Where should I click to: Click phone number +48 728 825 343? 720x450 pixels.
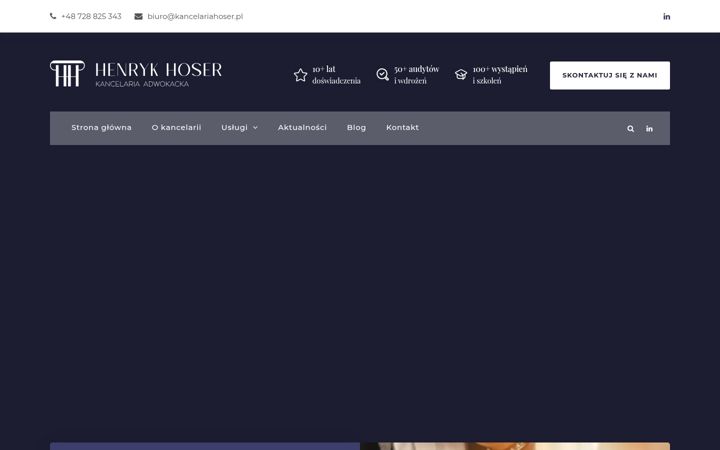pos(91,17)
